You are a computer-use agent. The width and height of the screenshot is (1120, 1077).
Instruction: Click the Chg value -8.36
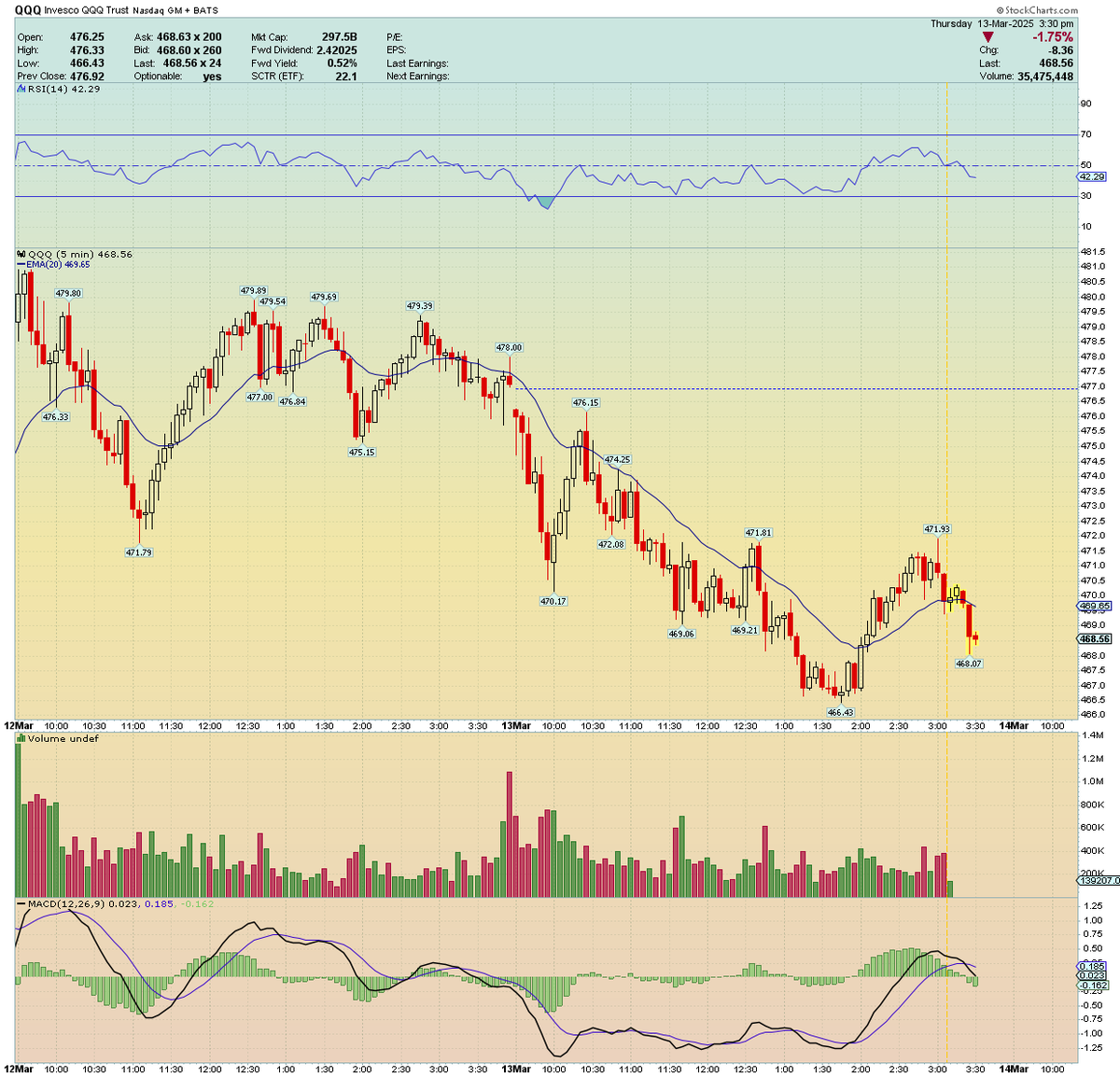point(1061,50)
